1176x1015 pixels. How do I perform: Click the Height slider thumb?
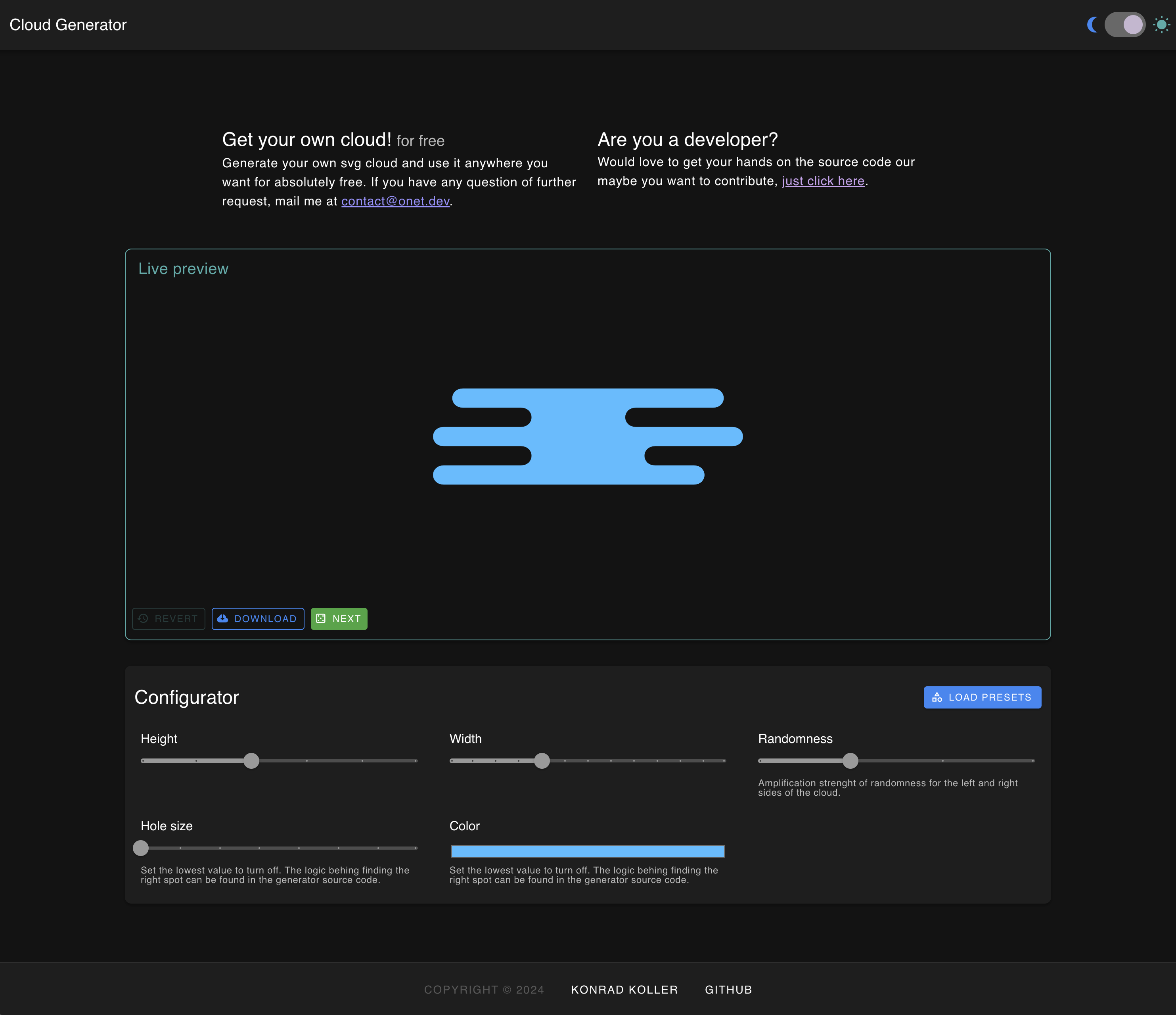click(251, 761)
